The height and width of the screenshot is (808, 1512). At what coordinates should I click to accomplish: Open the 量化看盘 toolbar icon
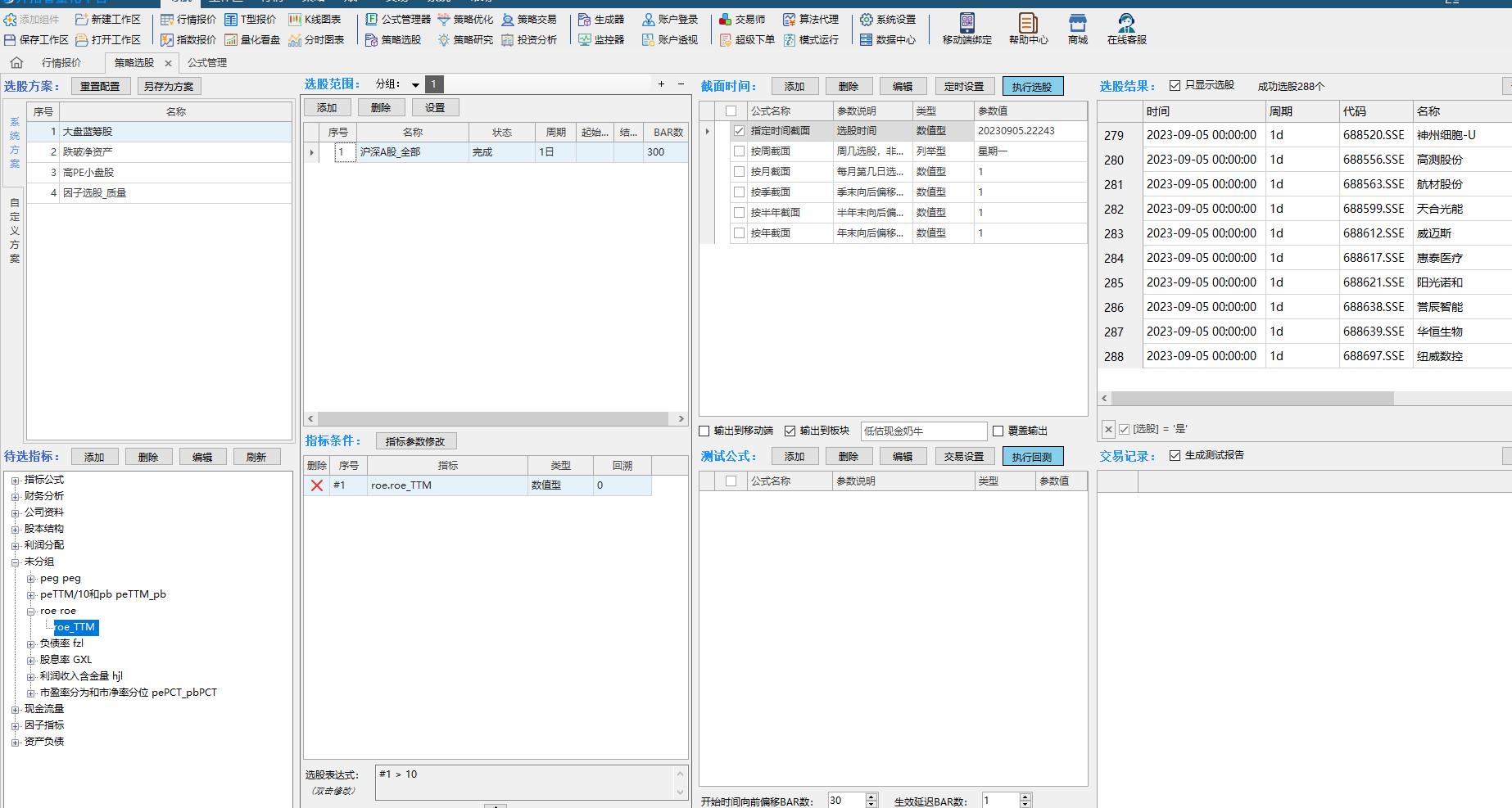coord(231,39)
